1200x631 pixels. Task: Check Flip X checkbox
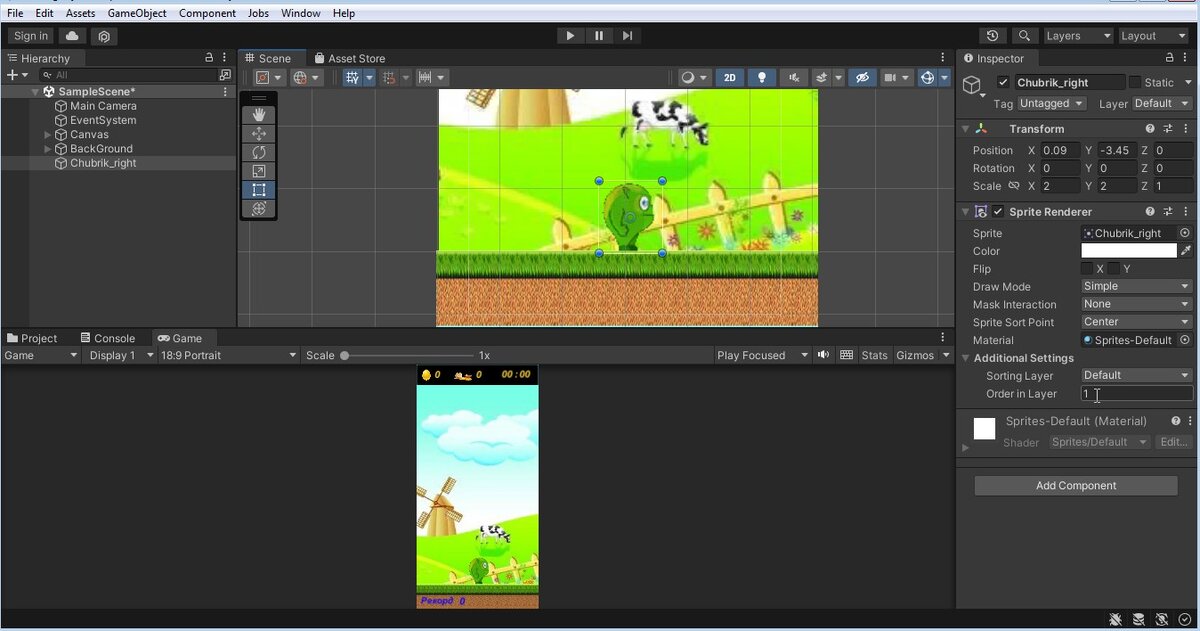1087,269
